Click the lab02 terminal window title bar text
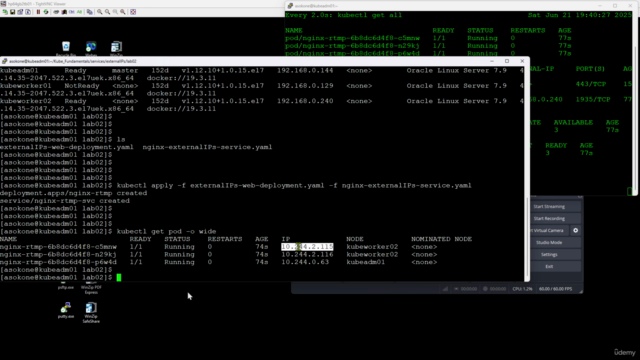 (73, 61)
